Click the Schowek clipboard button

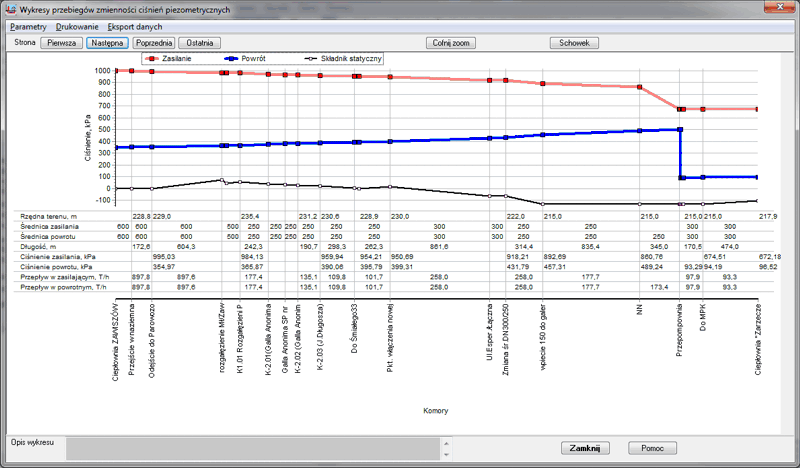tap(574, 43)
